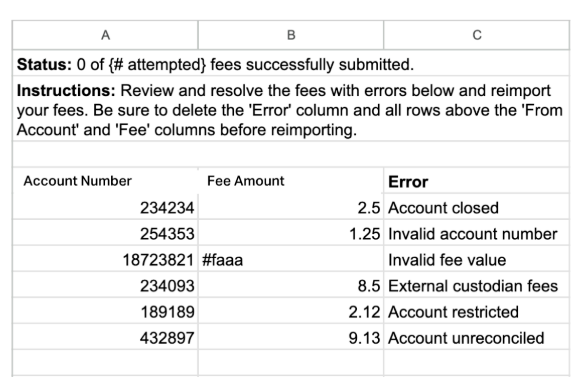Select the Account closed error cell
Screen dimensions: 584x388
[476, 207]
